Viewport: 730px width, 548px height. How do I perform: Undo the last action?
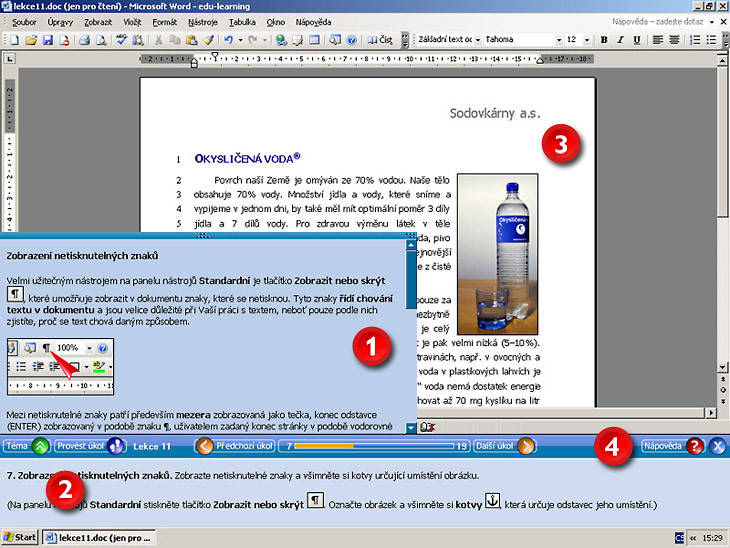pyautogui.click(x=228, y=40)
